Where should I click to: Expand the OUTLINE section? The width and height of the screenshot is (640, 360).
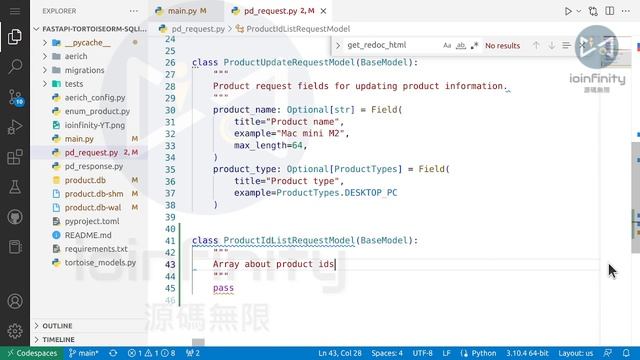point(90,326)
